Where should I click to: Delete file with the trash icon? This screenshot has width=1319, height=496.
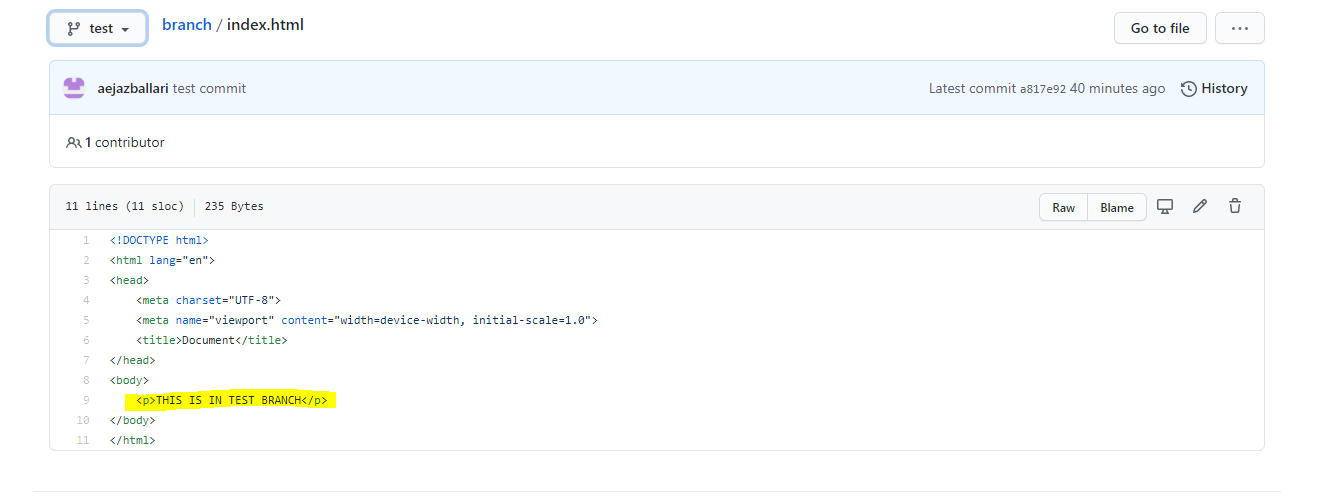point(1235,206)
